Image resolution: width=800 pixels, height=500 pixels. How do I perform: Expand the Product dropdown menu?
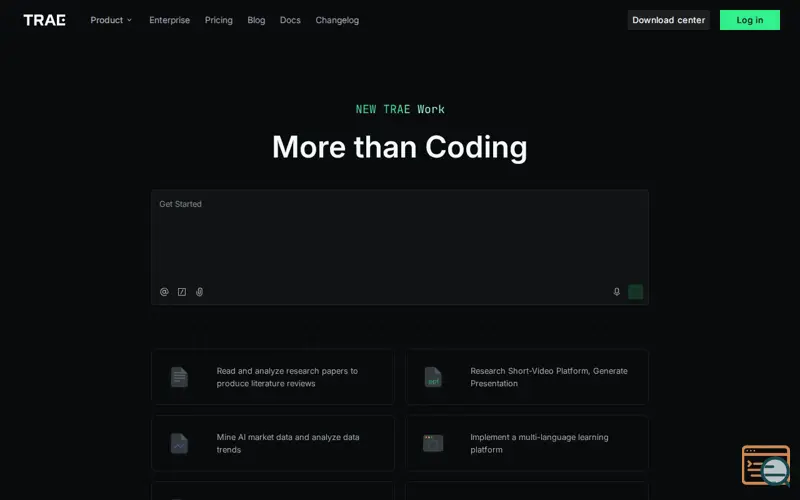111,20
